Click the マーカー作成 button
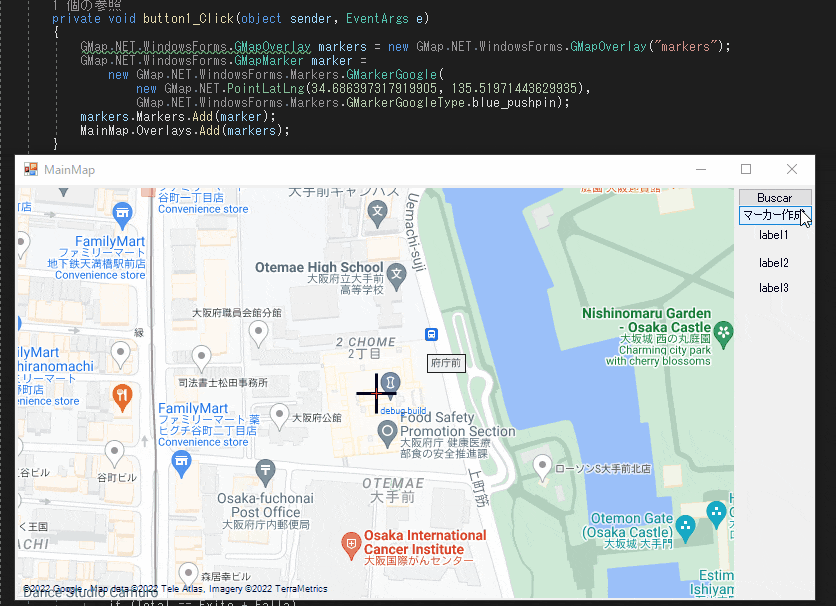 pos(775,215)
